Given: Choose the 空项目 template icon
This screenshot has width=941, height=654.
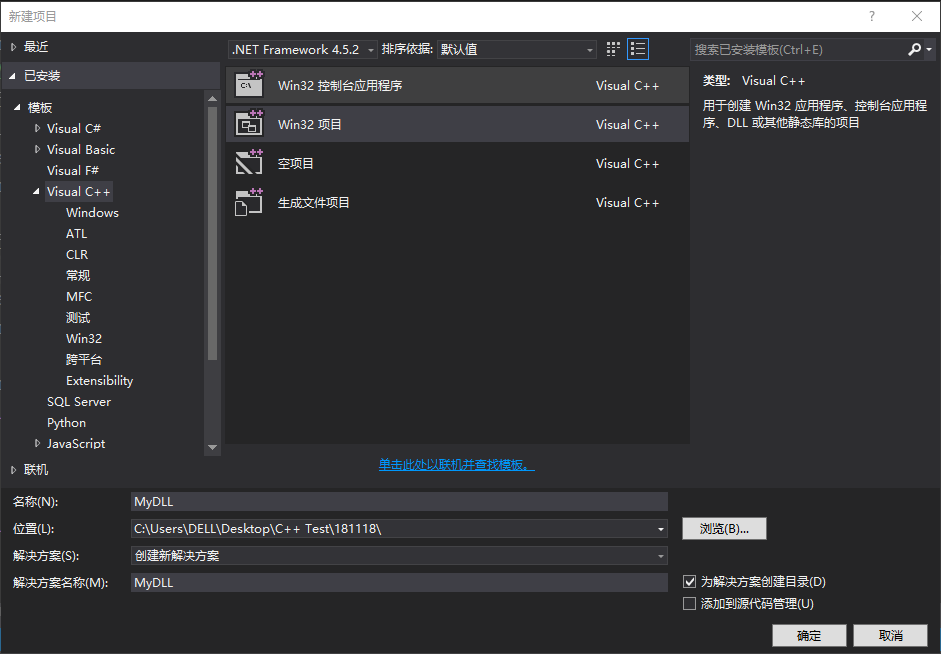Looking at the screenshot, I should (249, 163).
